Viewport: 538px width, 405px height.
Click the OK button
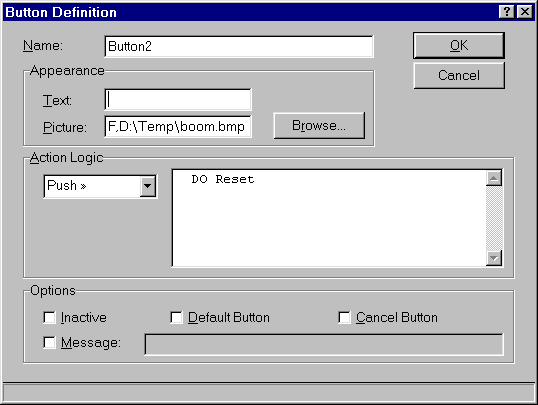click(x=459, y=45)
